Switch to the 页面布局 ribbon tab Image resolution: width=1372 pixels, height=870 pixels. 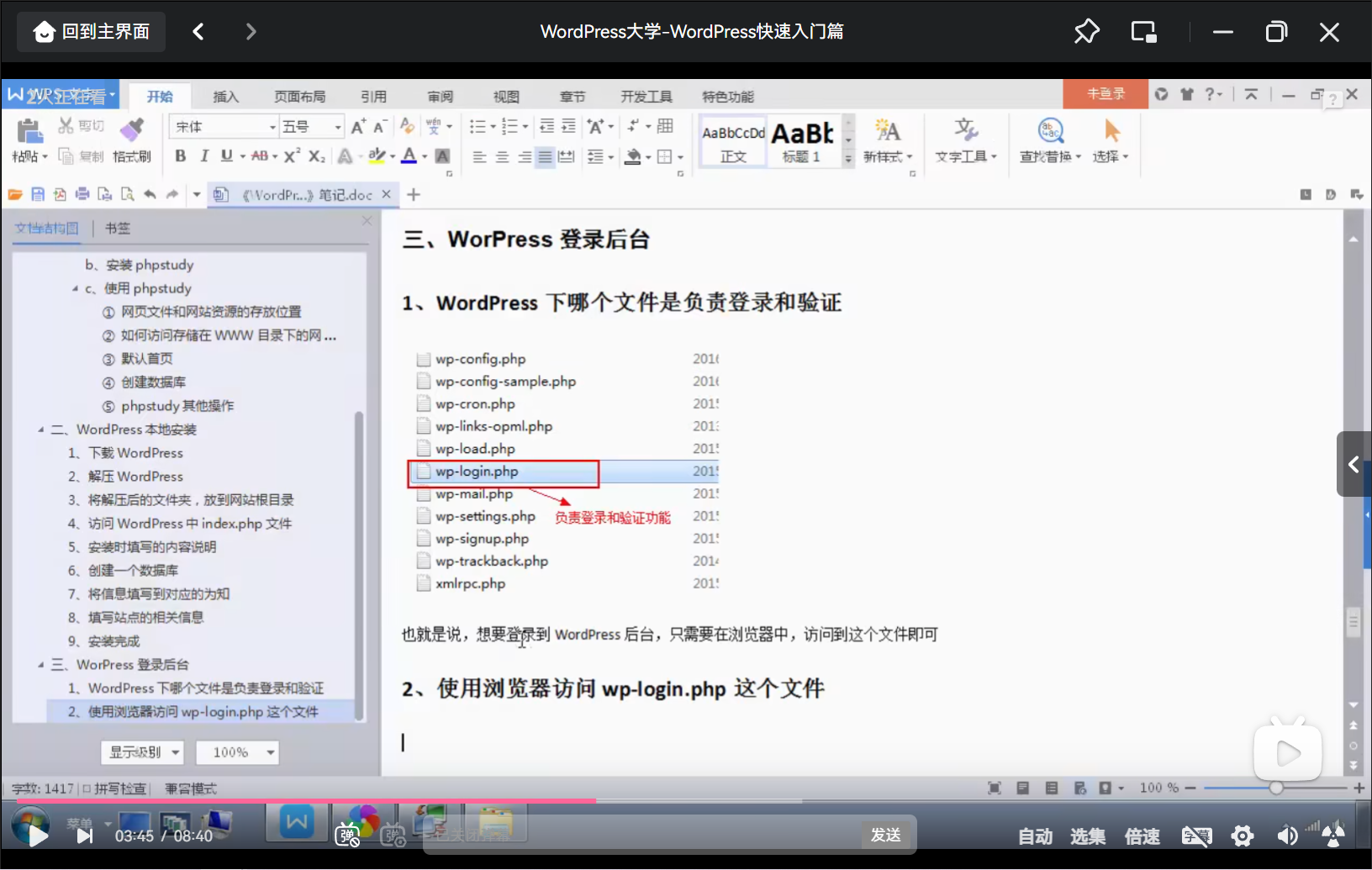click(x=299, y=97)
